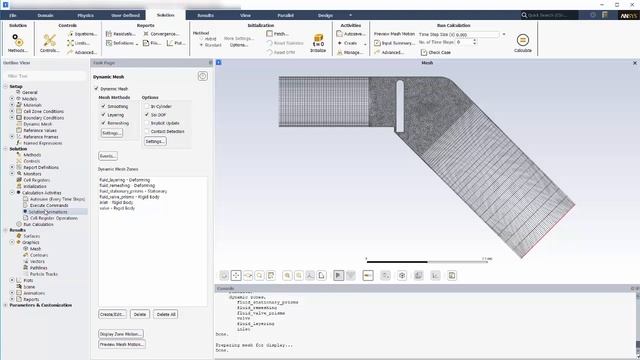Collapse the Calculation Activities node
This screenshot has height=360, width=640.
12,192
